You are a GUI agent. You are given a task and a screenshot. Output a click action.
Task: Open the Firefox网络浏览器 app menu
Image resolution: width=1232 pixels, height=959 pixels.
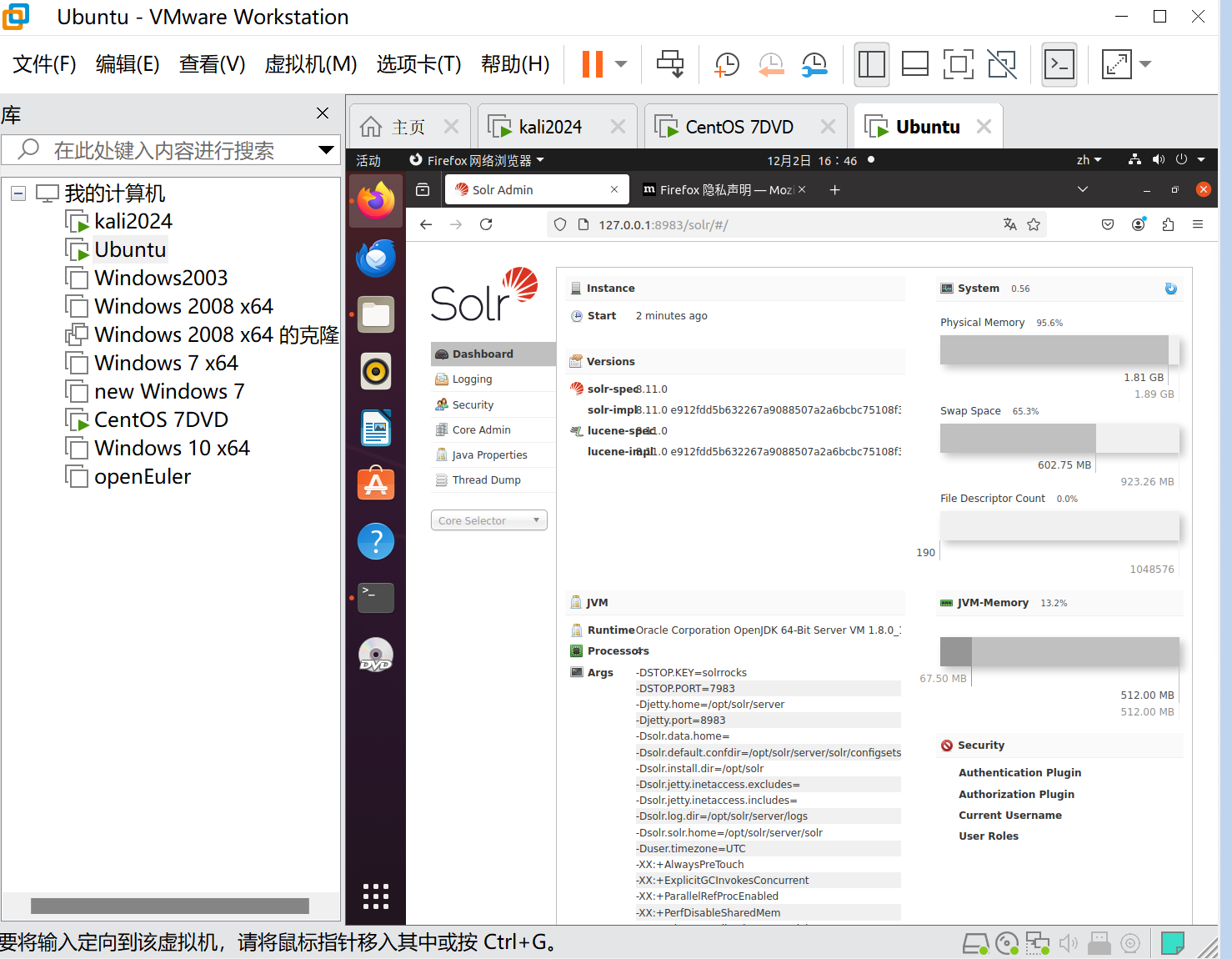click(476, 160)
